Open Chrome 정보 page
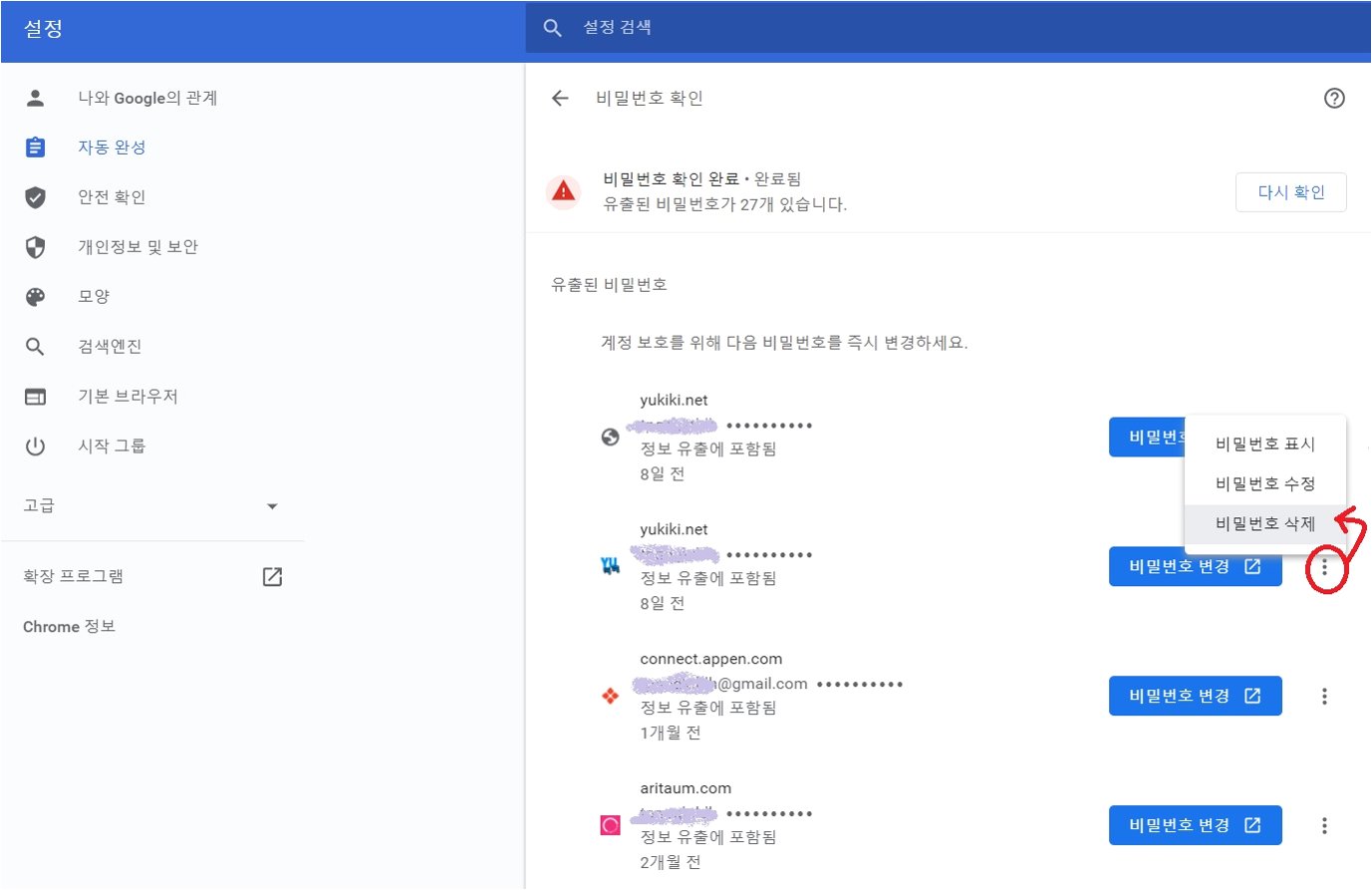Screen dimensions: 1372x890 [69, 626]
